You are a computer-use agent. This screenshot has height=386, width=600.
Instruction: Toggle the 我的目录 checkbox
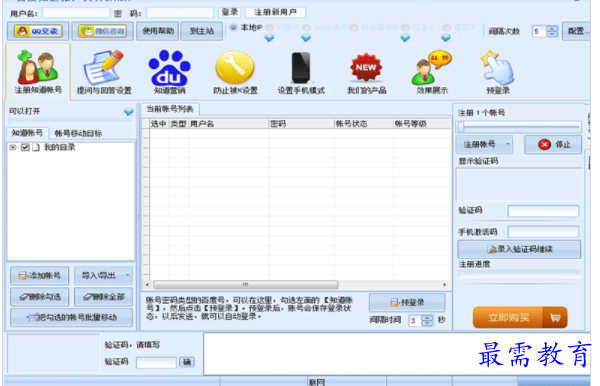point(25,147)
